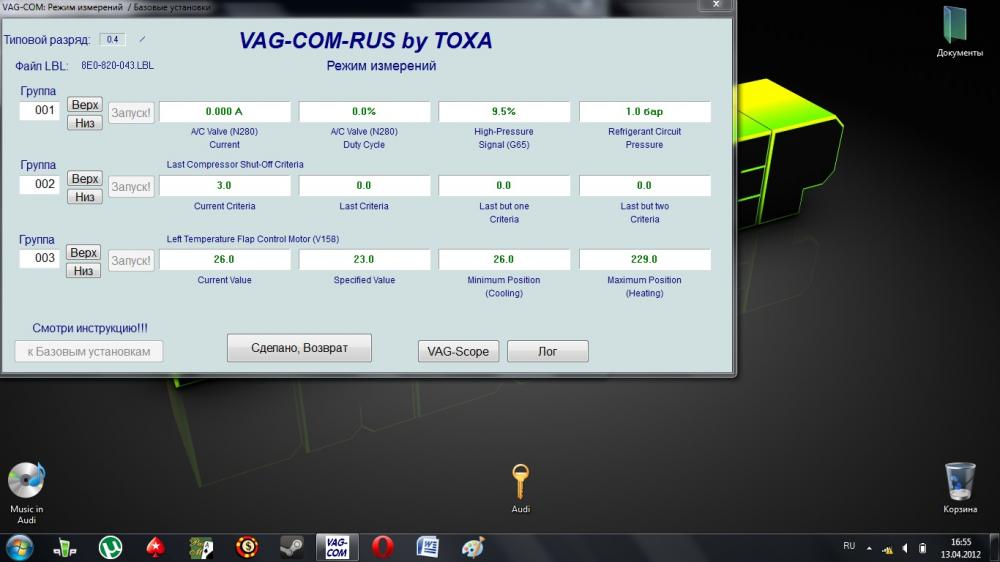This screenshot has width=1000, height=562.
Task: Open the Audi key desktop shortcut
Action: (520, 485)
